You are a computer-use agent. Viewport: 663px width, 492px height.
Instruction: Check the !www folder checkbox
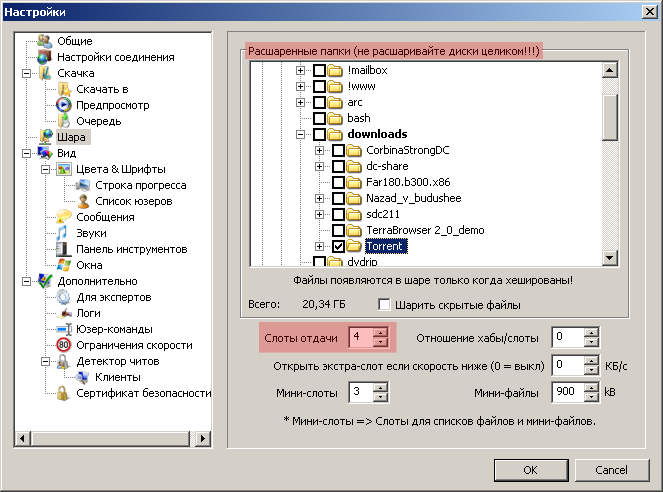point(319,86)
